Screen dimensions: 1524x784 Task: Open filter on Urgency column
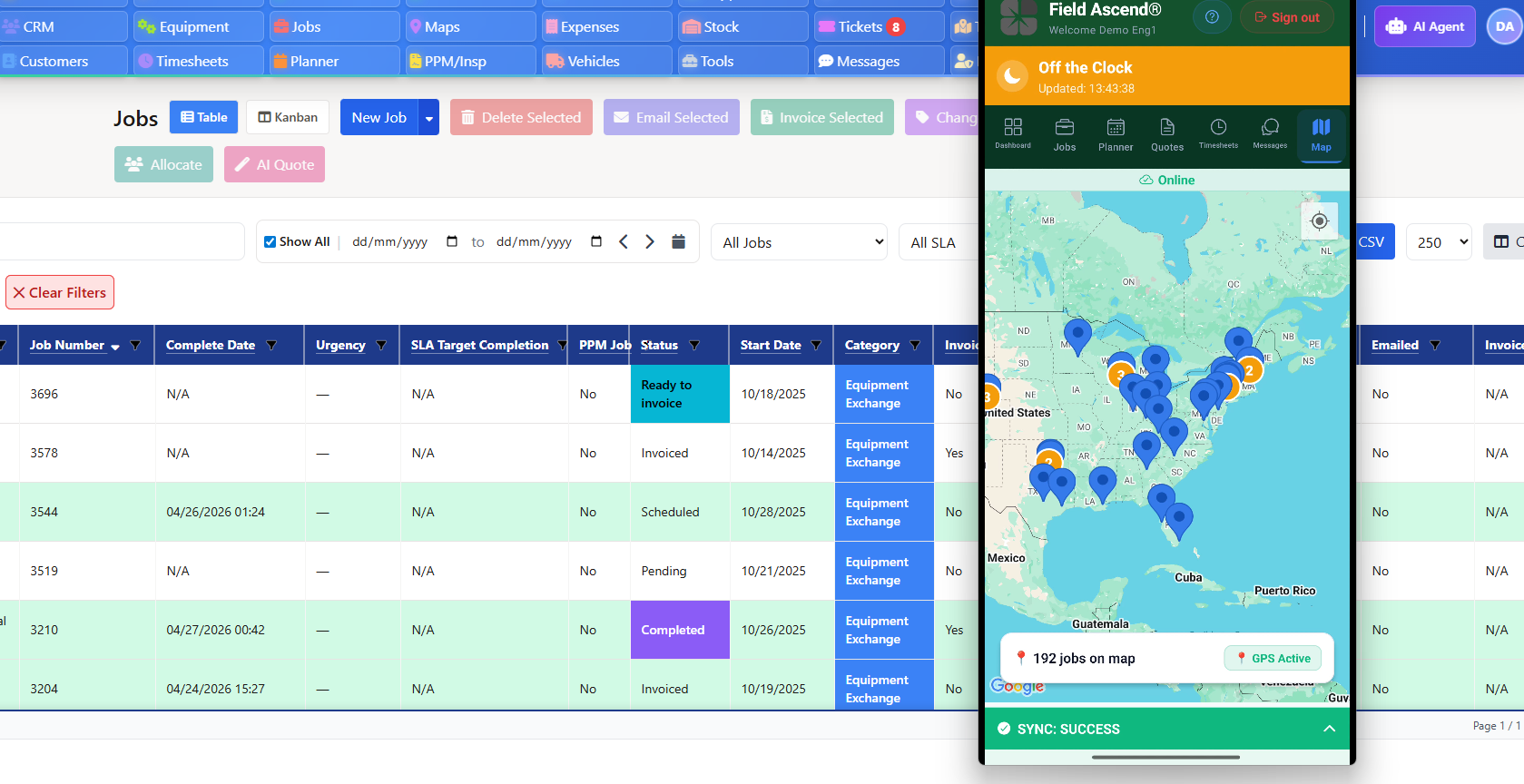(381, 345)
